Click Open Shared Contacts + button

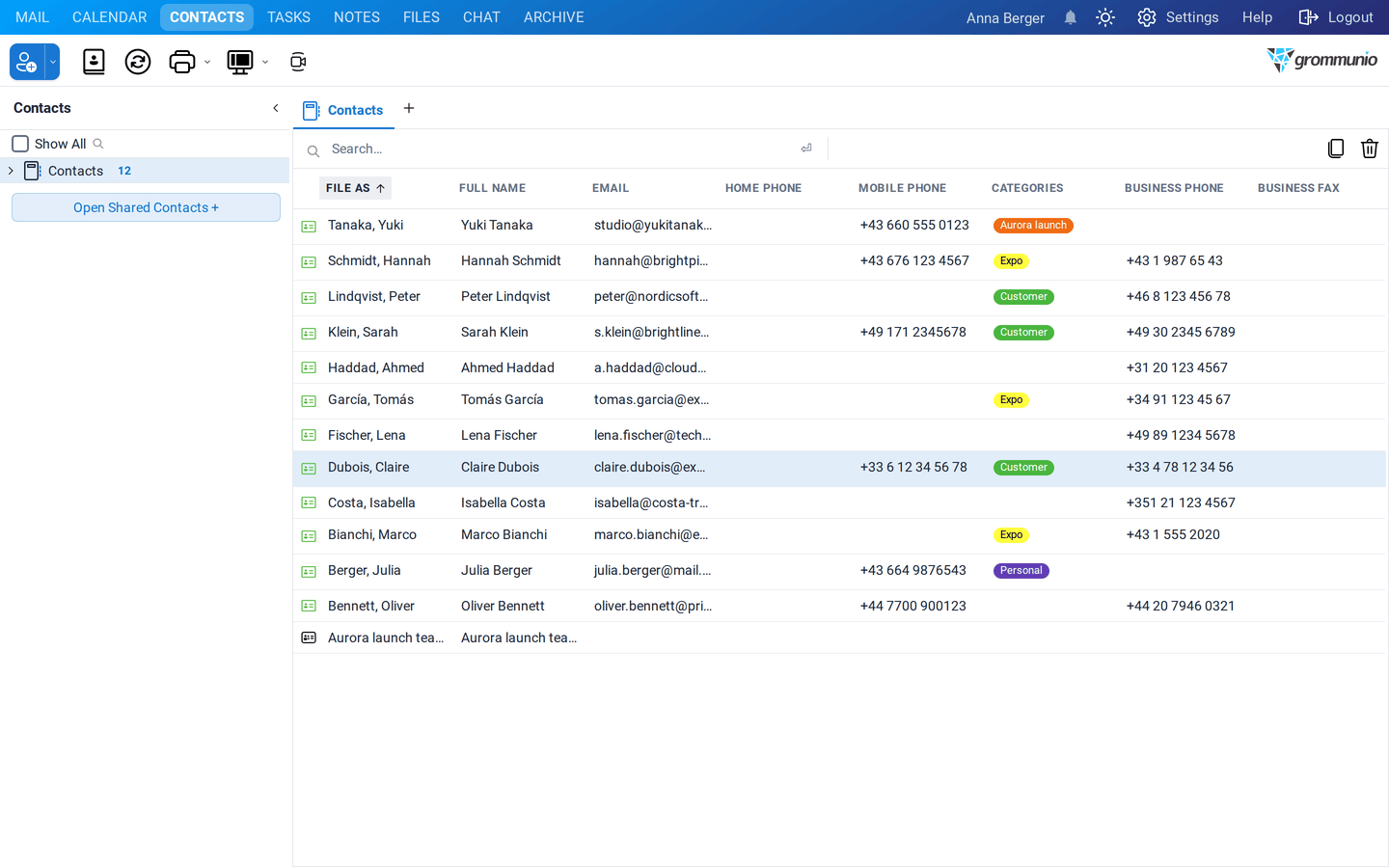click(x=146, y=207)
